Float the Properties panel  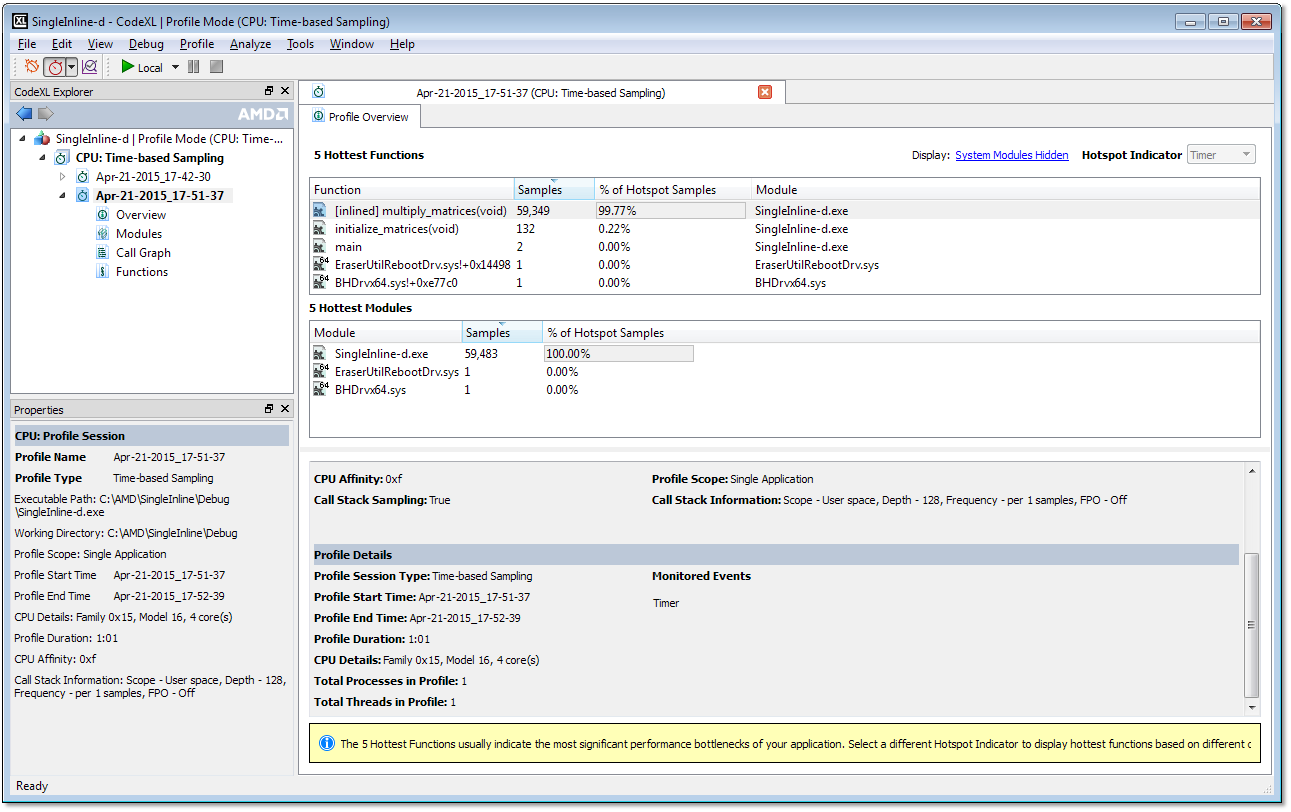[269, 409]
